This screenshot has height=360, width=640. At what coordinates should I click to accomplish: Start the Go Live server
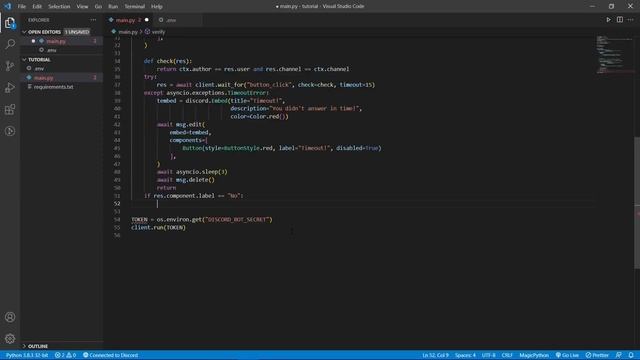(567, 355)
